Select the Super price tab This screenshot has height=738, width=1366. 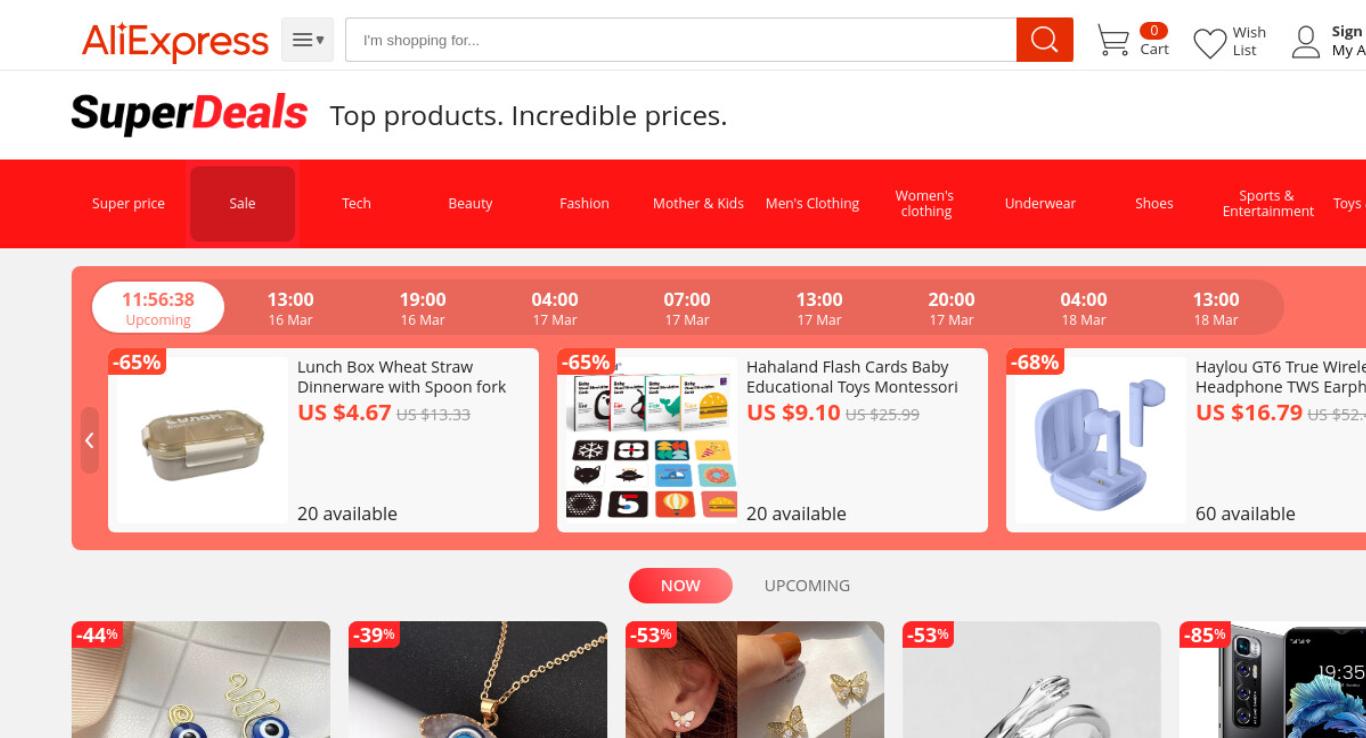pyautogui.click(x=128, y=203)
